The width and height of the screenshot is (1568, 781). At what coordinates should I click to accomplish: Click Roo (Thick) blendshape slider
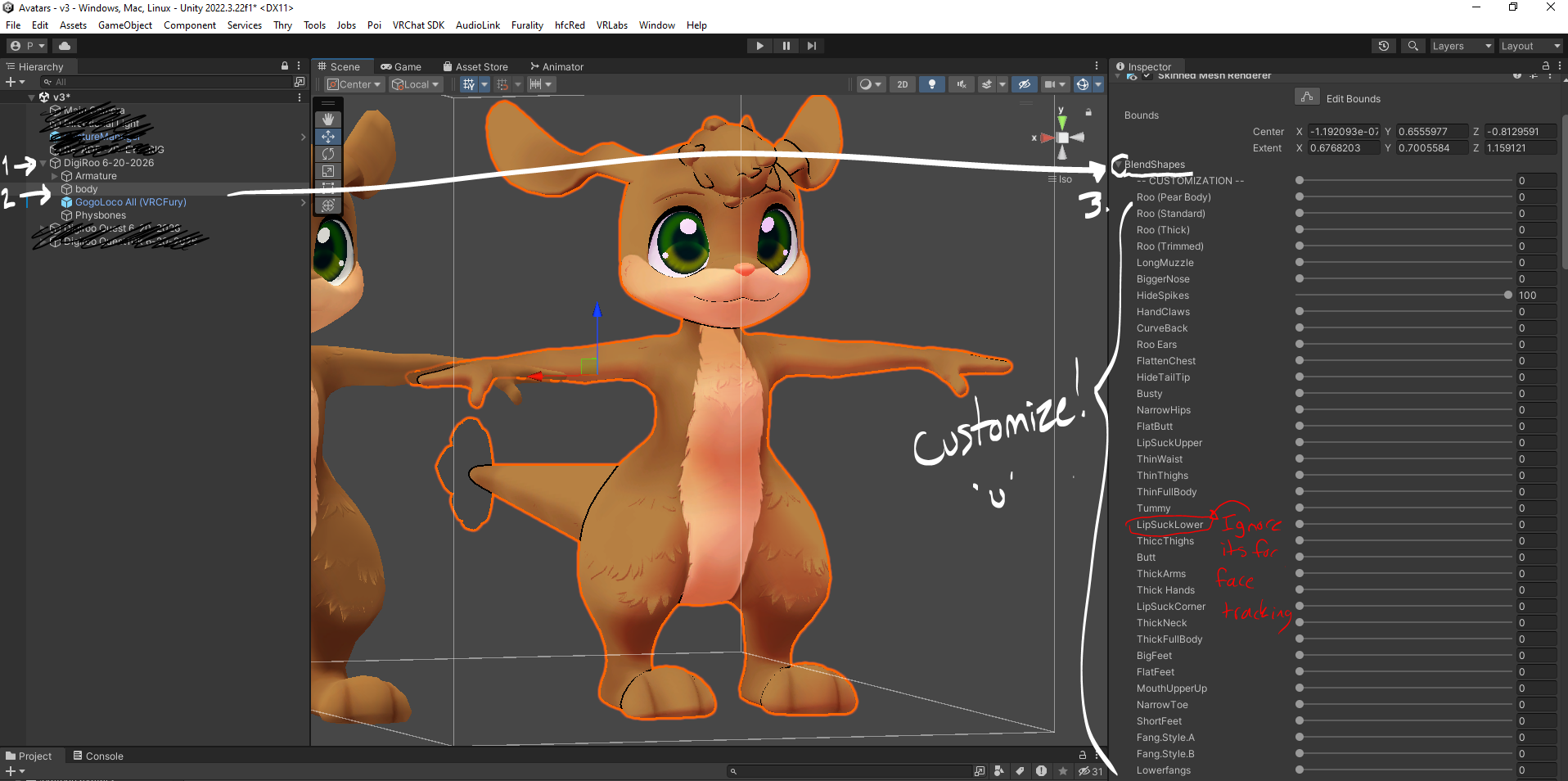pos(1404,230)
